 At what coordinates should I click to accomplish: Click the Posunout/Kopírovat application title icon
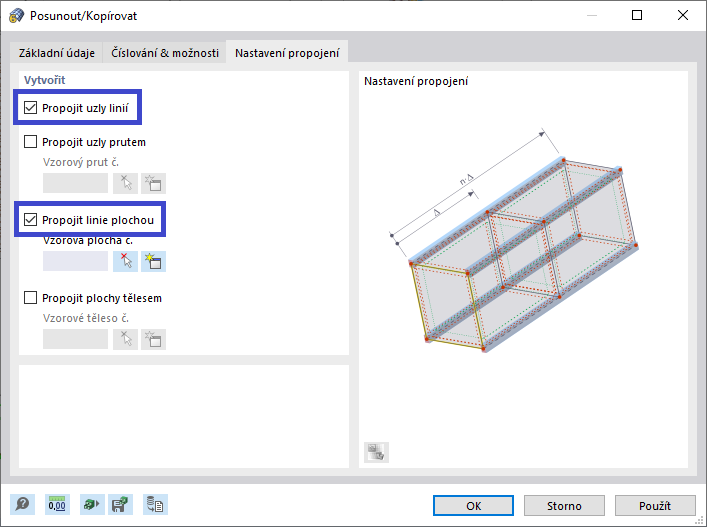16,16
